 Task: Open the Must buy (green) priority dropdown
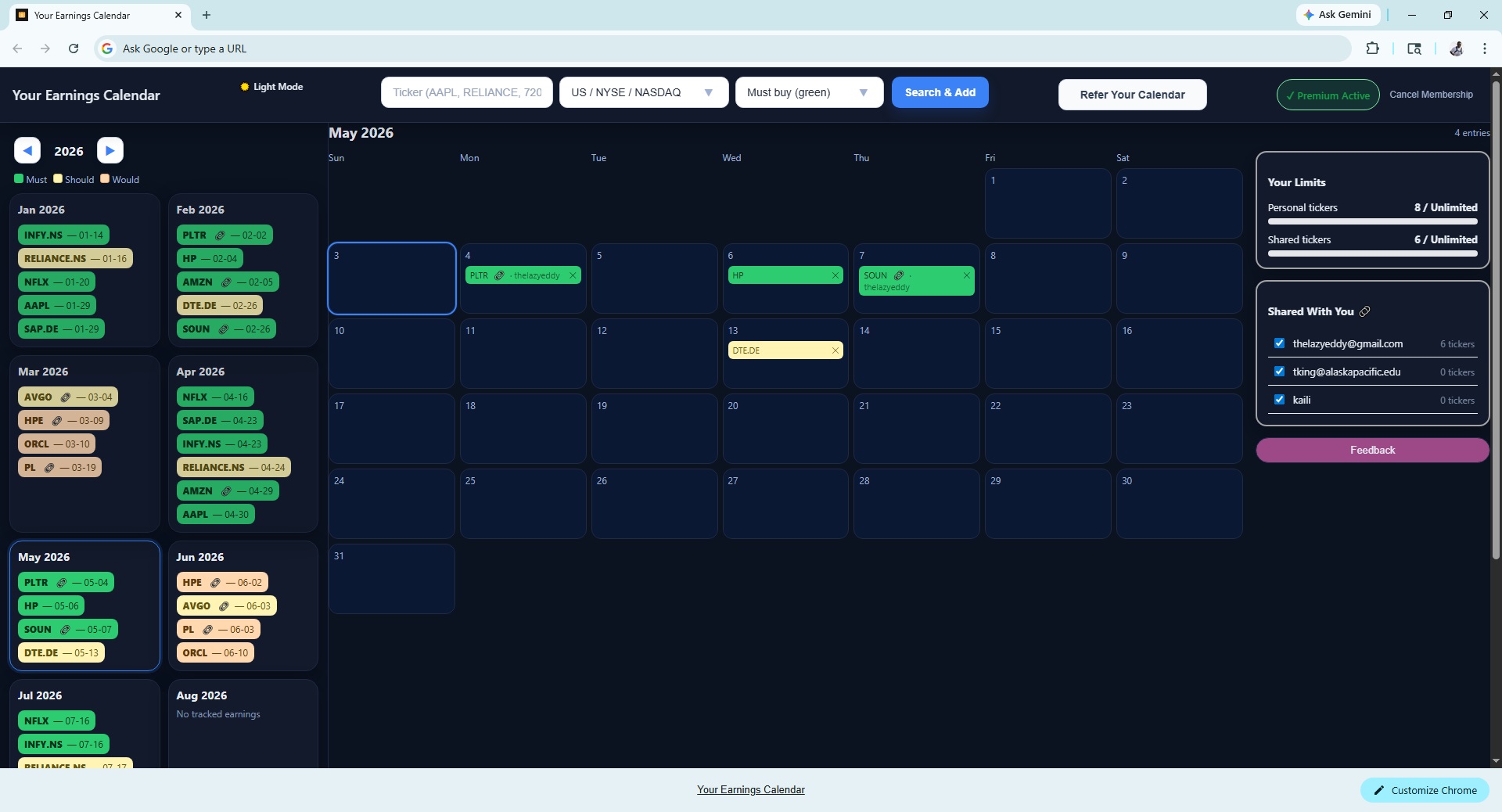809,92
